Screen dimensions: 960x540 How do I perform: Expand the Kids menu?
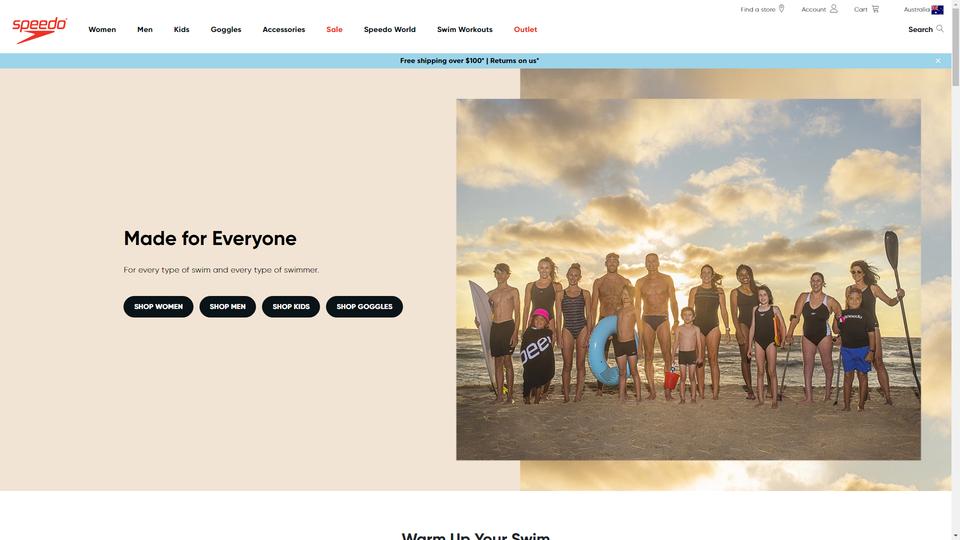[181, 29]
